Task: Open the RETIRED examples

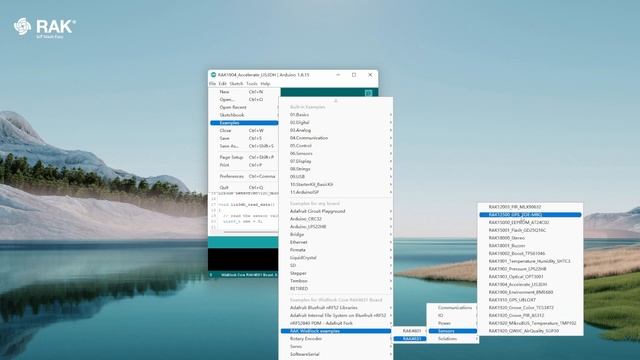Action: point(336,289)
